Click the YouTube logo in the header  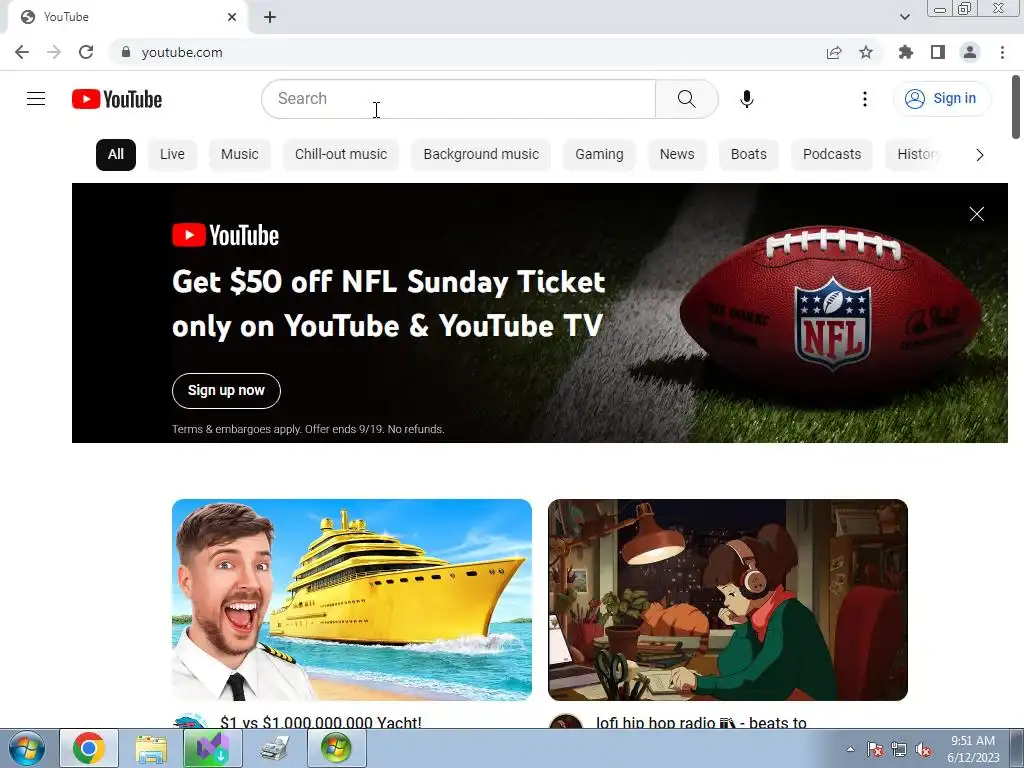point(117,99)
